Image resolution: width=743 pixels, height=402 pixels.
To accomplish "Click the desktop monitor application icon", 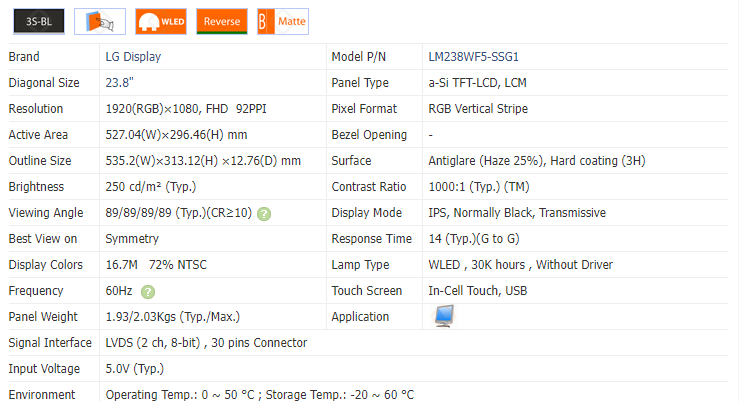I will pos(444,316).
